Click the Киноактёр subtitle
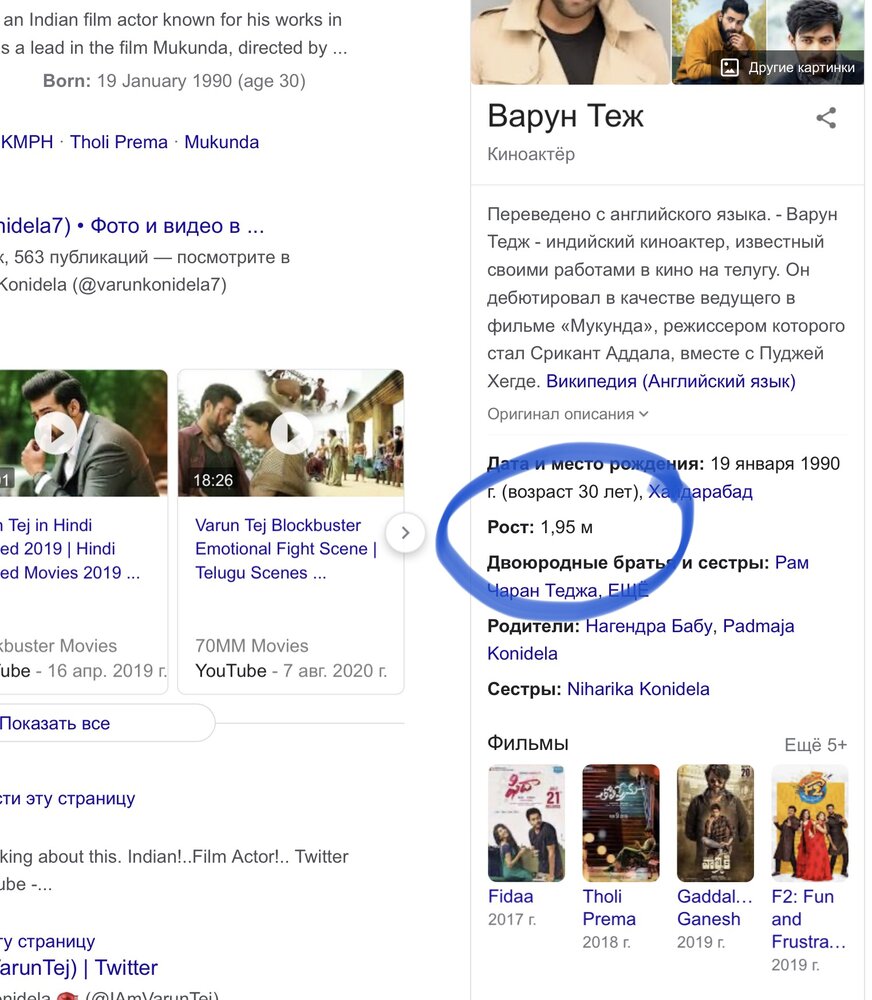This screenshot has width=872, height=1000. tap(531, 154)
